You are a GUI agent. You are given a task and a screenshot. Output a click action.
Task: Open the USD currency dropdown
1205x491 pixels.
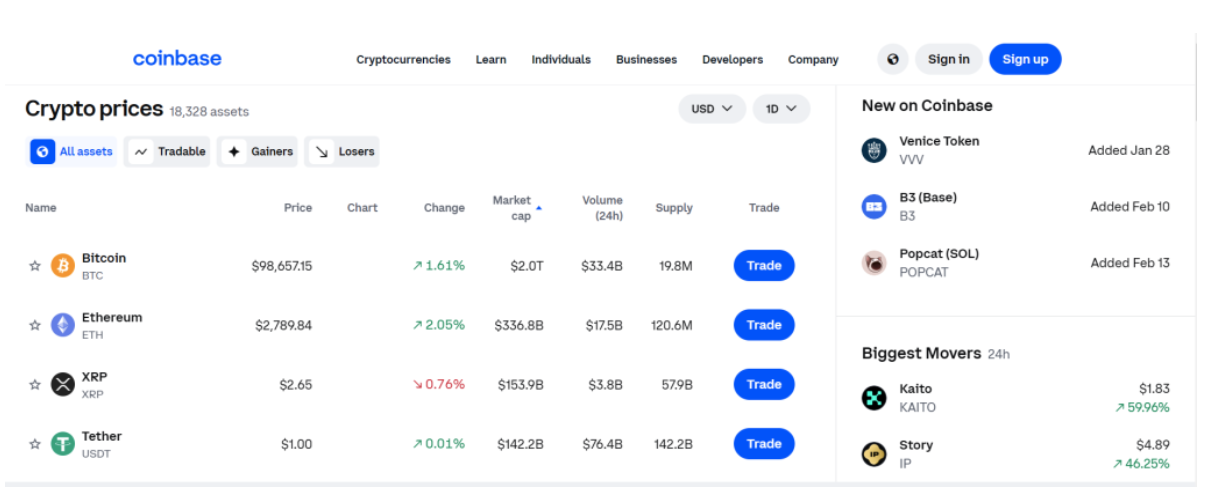point(712,109)
